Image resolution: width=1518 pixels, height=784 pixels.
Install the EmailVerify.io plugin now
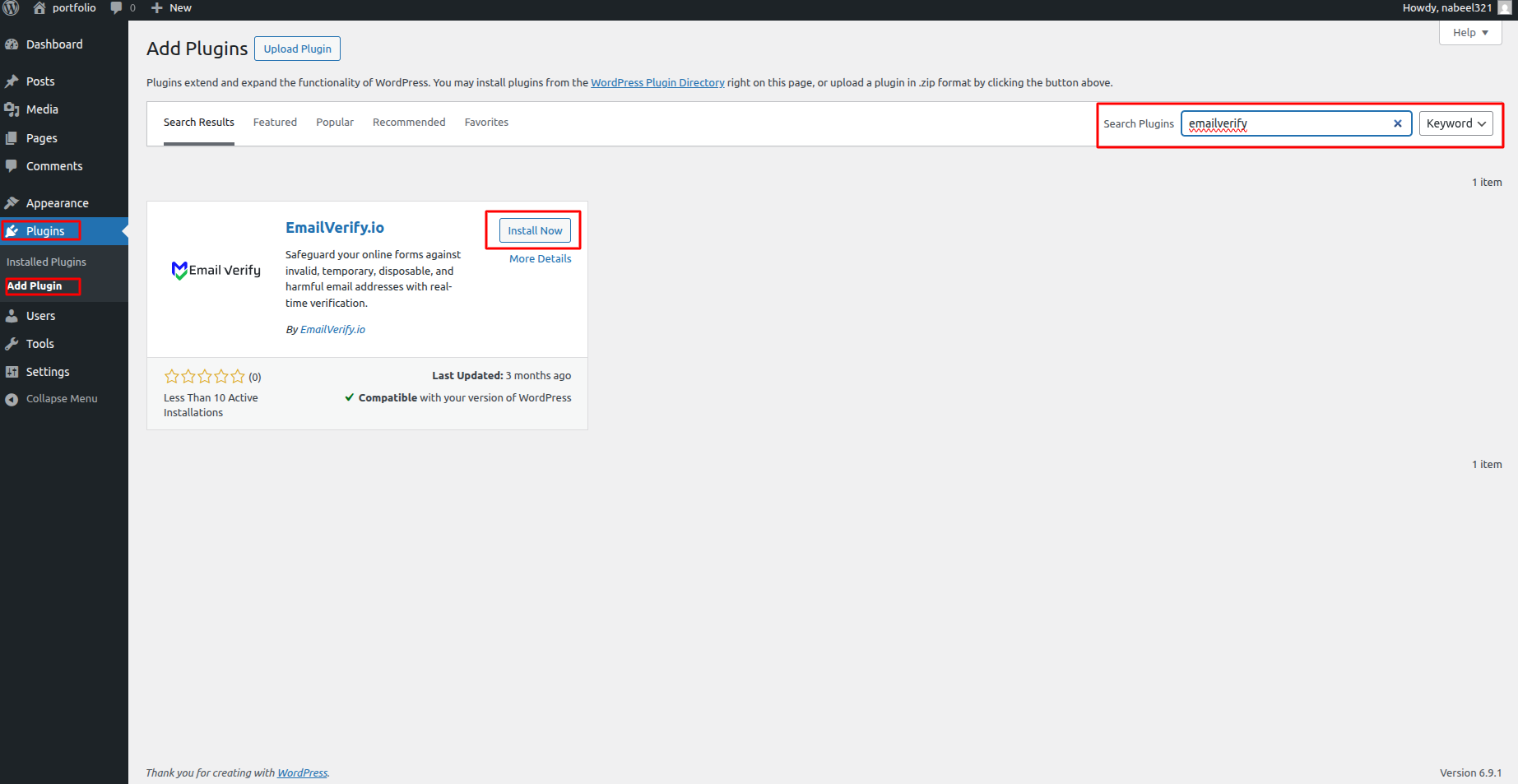coord(535,230)
